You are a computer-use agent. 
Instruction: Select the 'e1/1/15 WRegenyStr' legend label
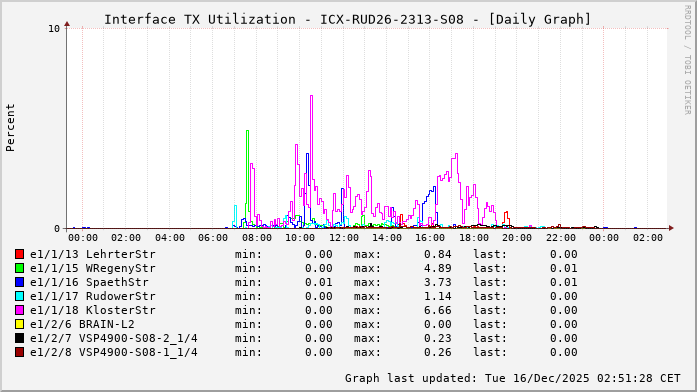point(92,268)
